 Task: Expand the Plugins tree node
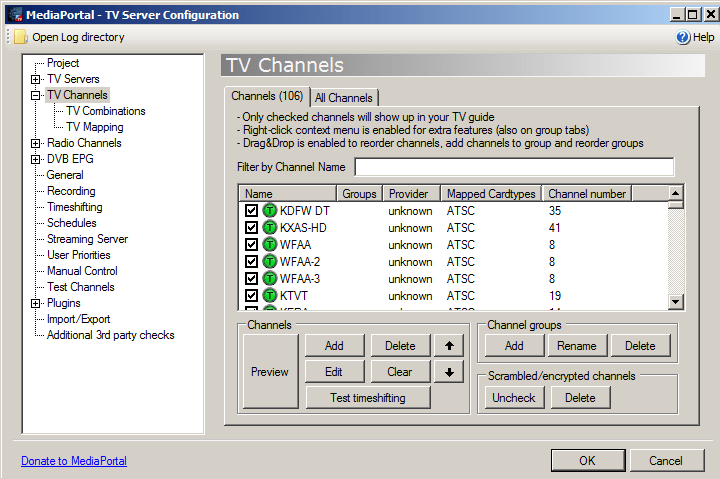tap(35, 304)
